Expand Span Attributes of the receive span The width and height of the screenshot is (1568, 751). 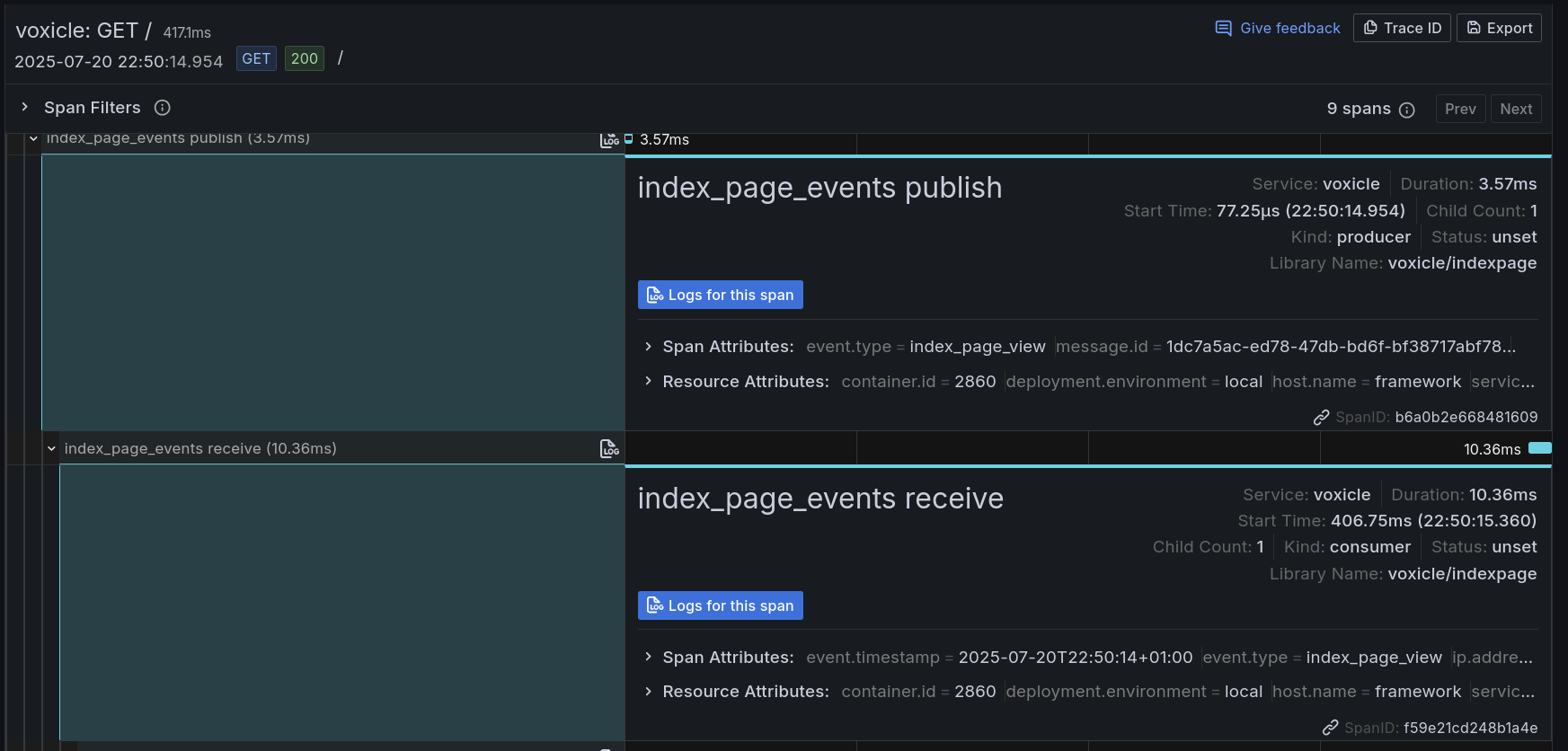(x=648, y=658)
